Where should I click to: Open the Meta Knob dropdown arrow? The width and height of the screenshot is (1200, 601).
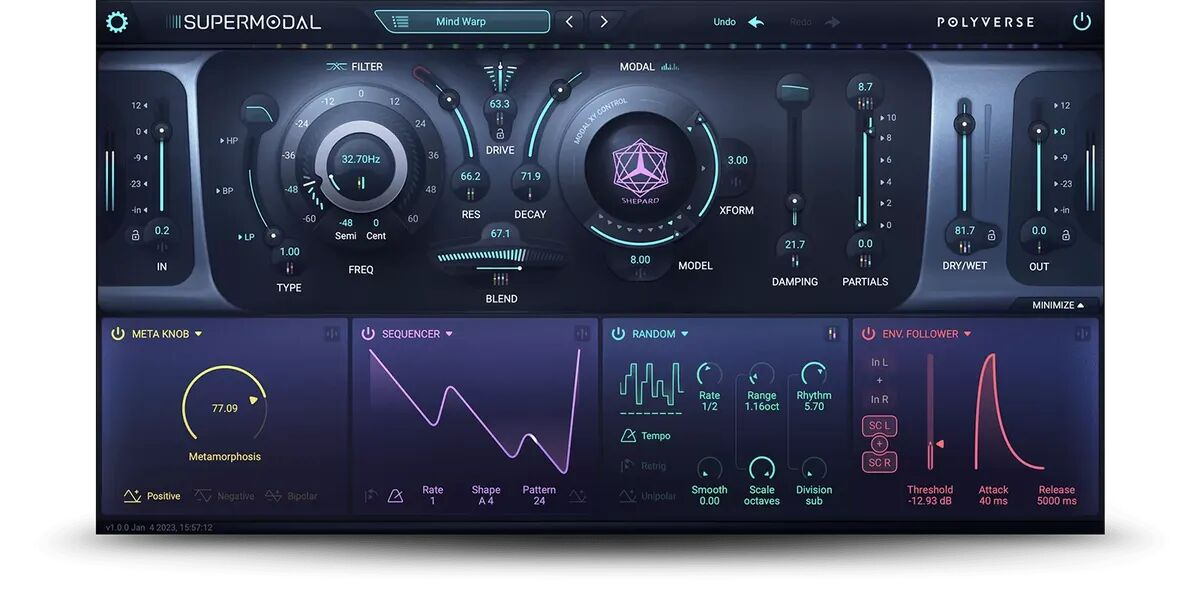(199, 334)
